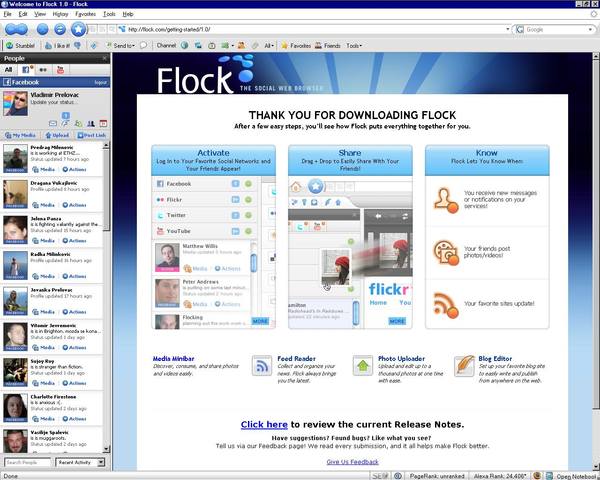Click the URL address bar
Image resolution: width=600 pixels, height=480 pixels.
314,29
